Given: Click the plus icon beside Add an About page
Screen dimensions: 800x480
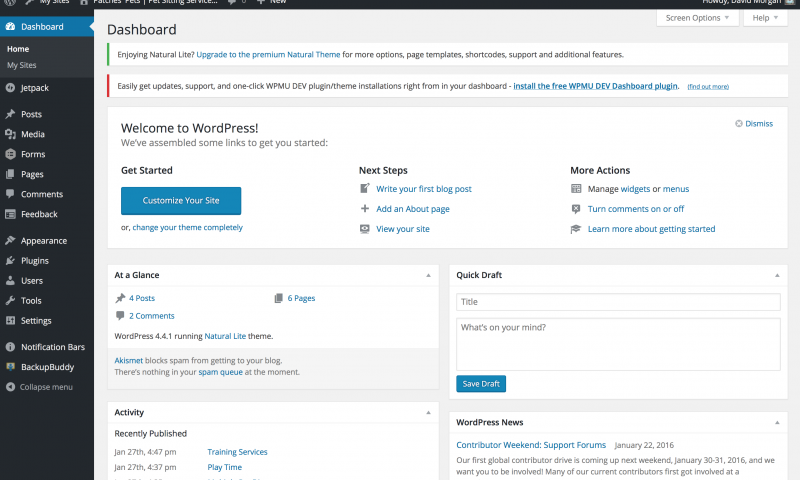Looking at the screenshot, I should pyautogui.click(x=365, y=208).
